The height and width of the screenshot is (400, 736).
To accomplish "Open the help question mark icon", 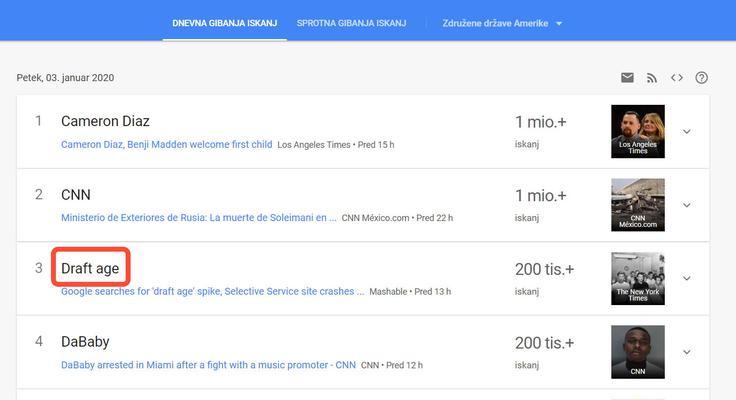I will (701, 78).
